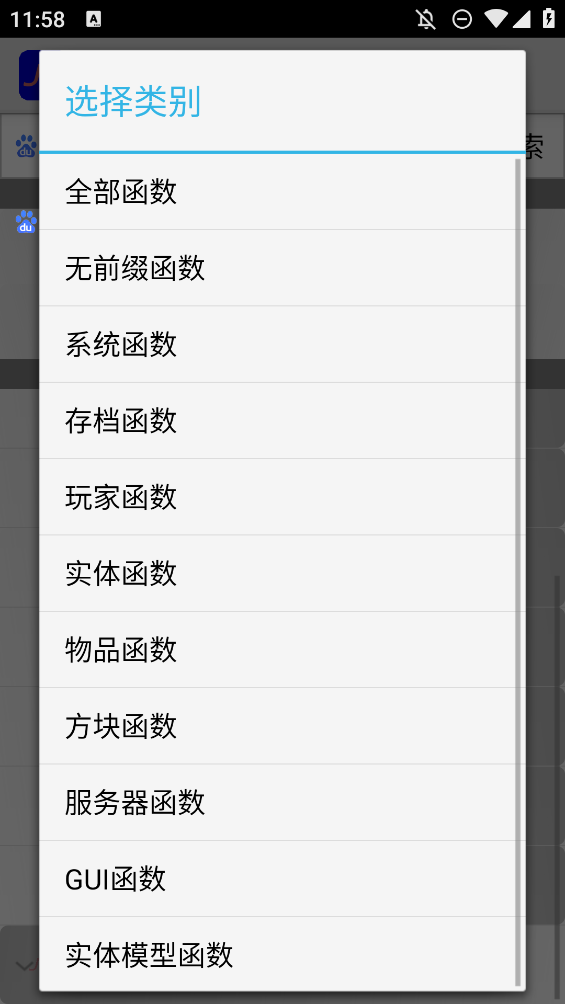This screenshot has height=1004, width=565.
Task: Tap the do-not-disturb status icon
Action: click(462, 19)
